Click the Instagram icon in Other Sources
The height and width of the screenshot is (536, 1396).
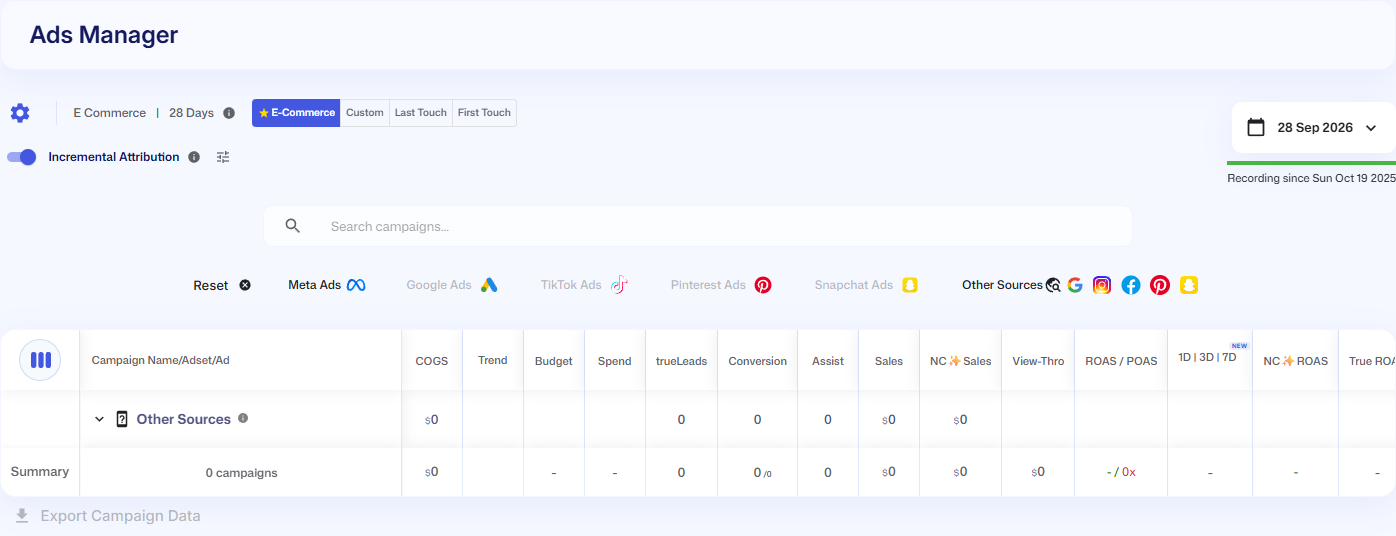pos(1102,285)
